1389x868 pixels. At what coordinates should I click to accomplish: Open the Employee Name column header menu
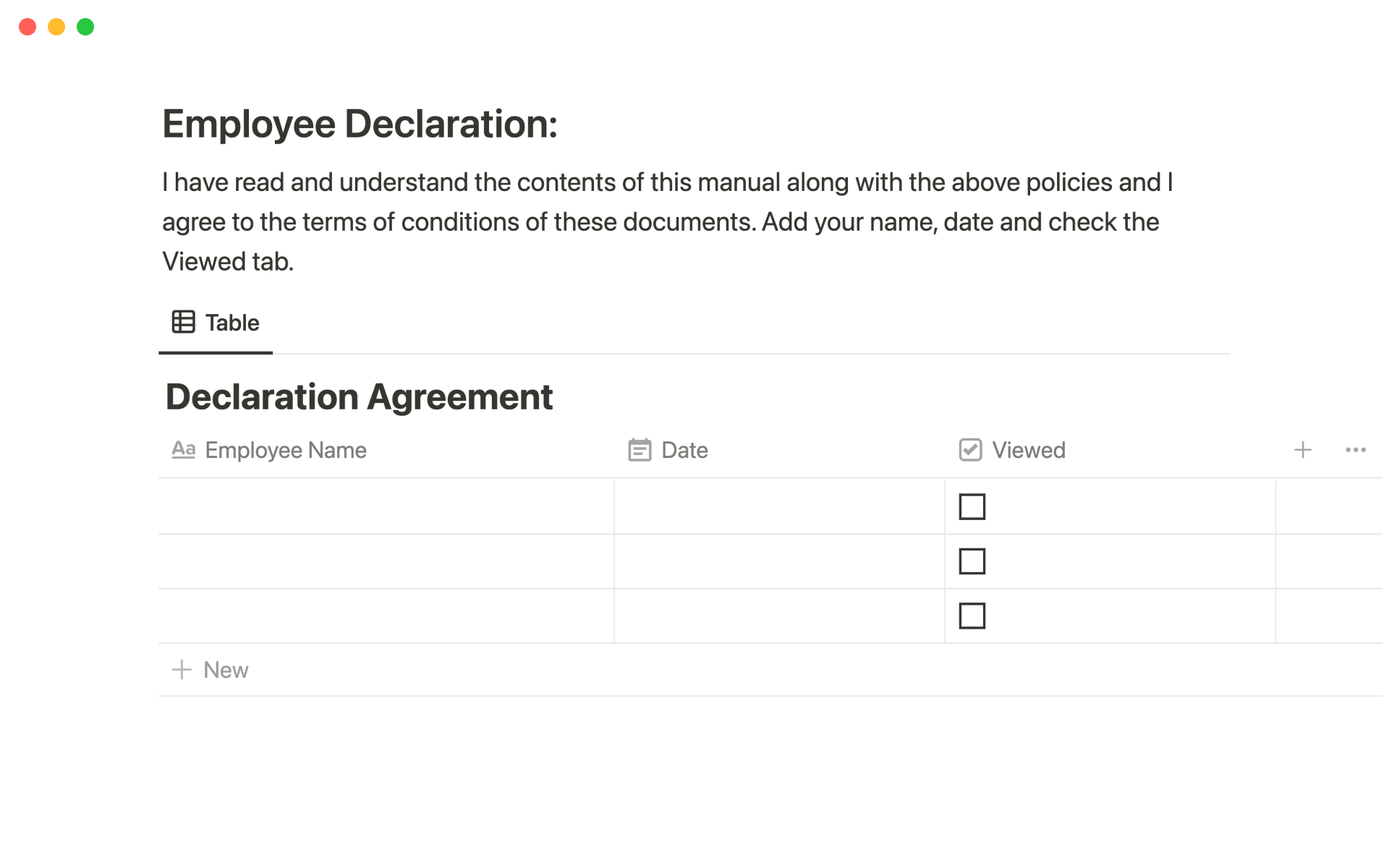[286, 450]
